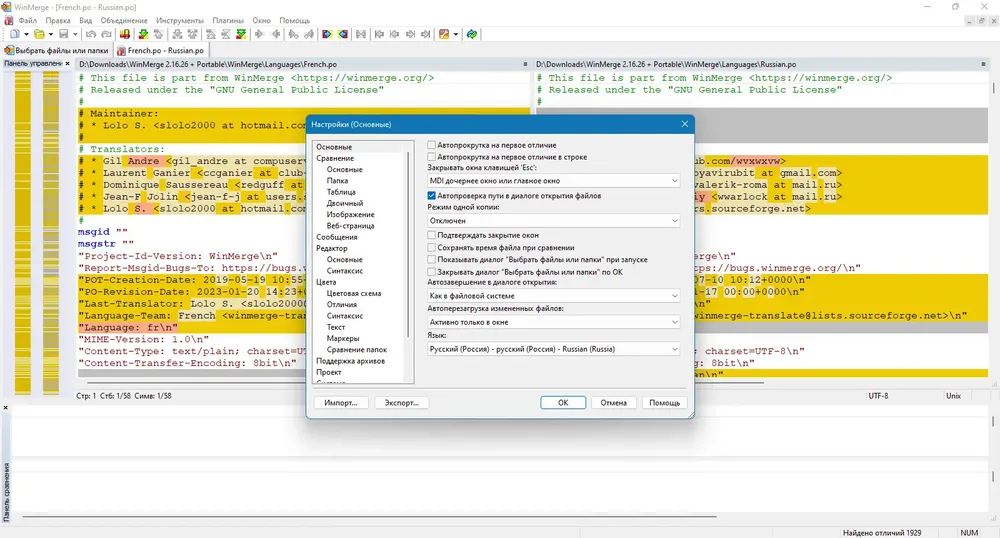The width and height of the screenshot is (1000, 538).
Task: Open the Правка menu
Action: pos(58,20)
